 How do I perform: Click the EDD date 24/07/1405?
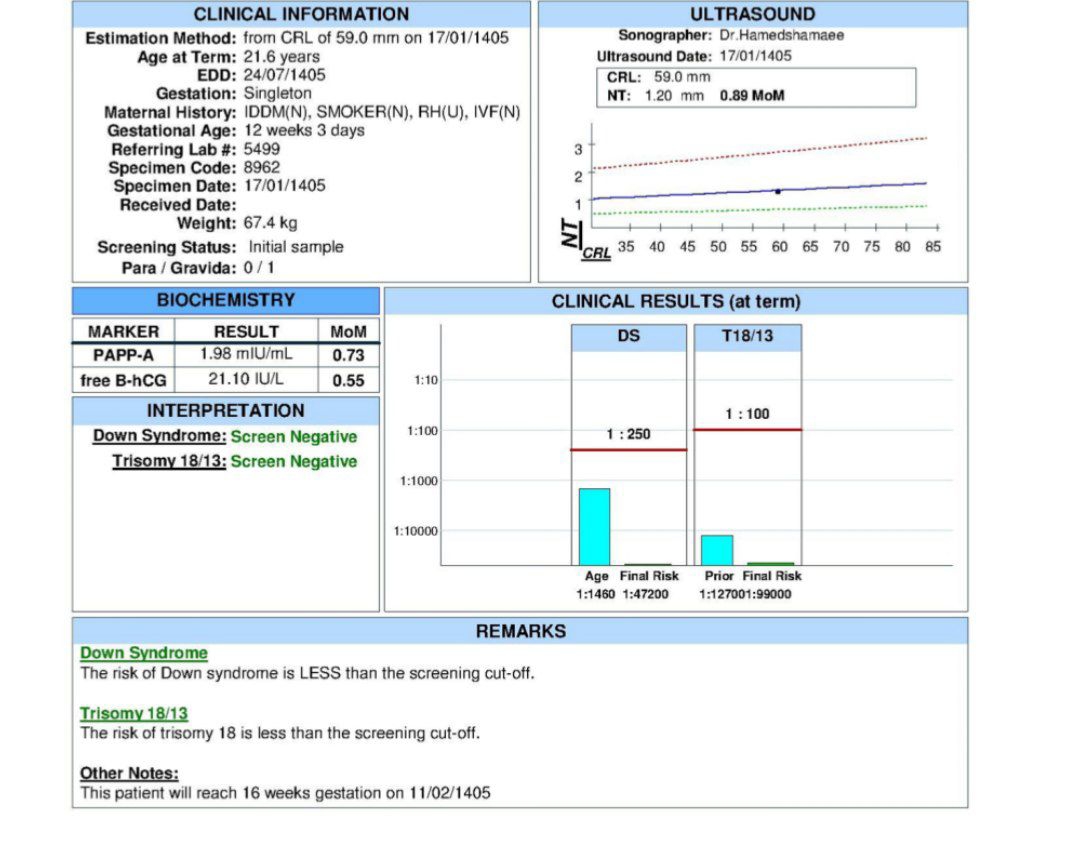(284, 74)
